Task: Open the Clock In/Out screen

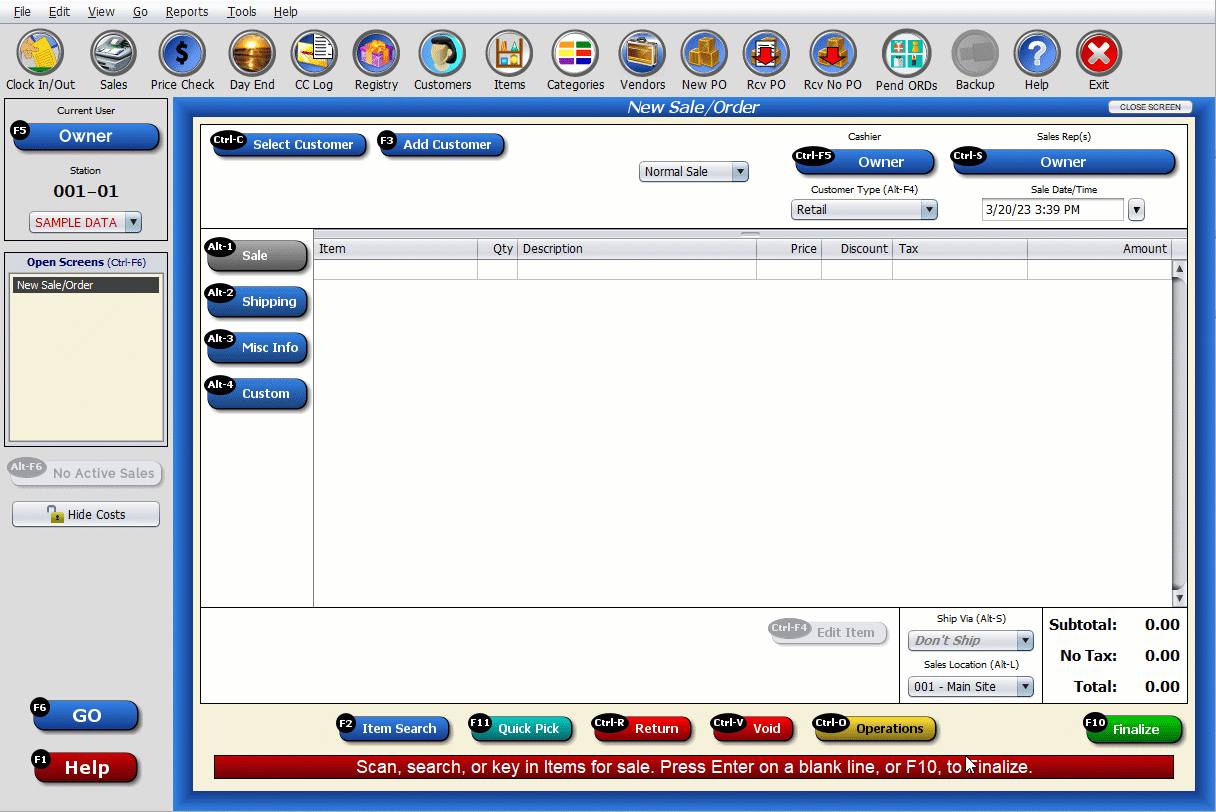Action: [x=39, y=52]
